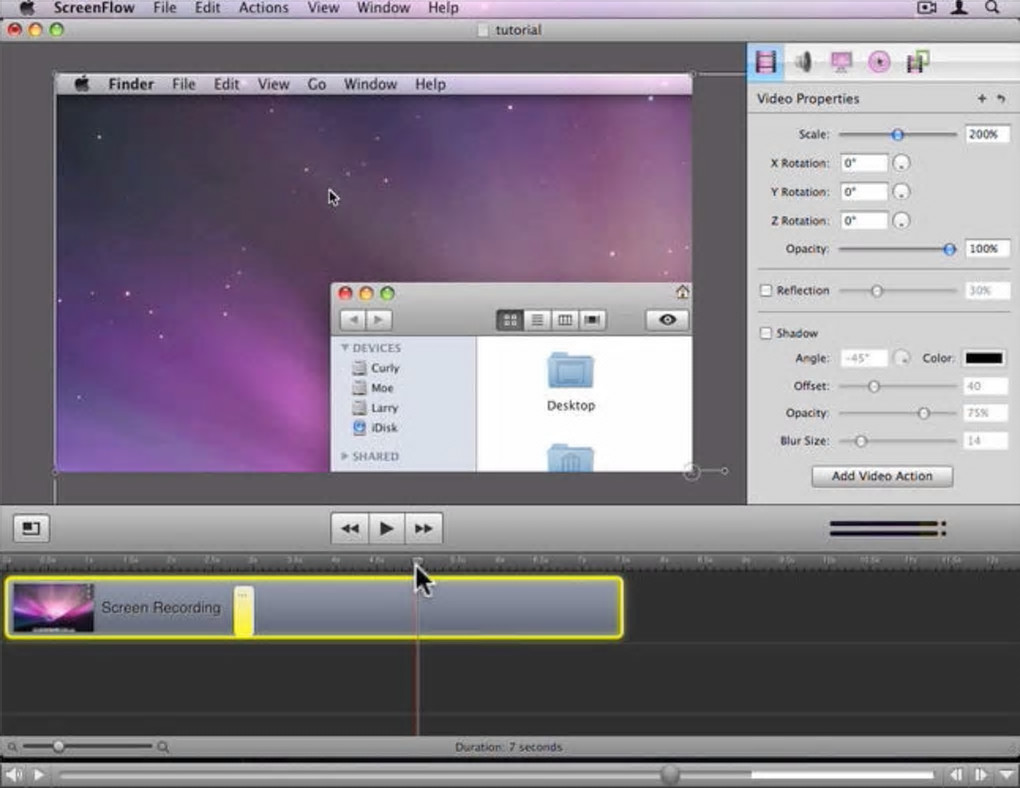Click the user icon in menu bar
The height and width of the screenshot is (788, 1020).
(960, 8)
